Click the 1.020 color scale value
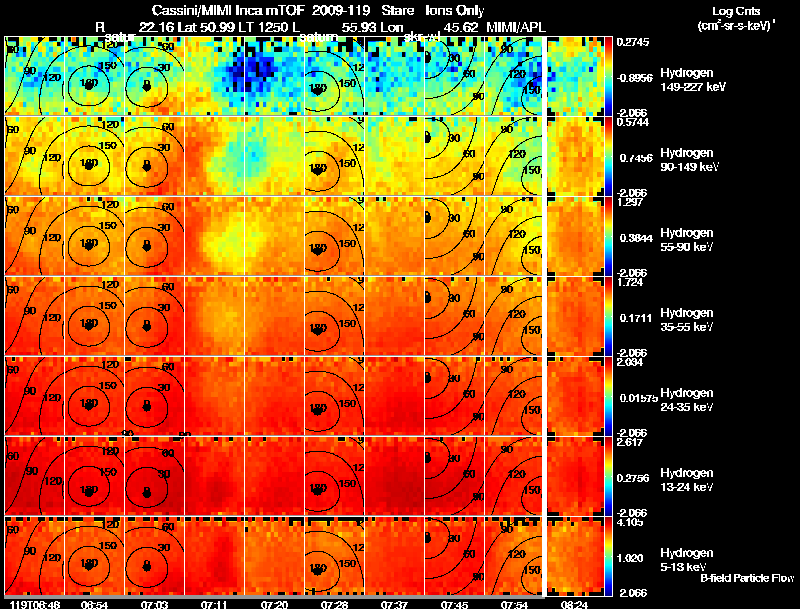800x609 pixels. click(631, 558)
